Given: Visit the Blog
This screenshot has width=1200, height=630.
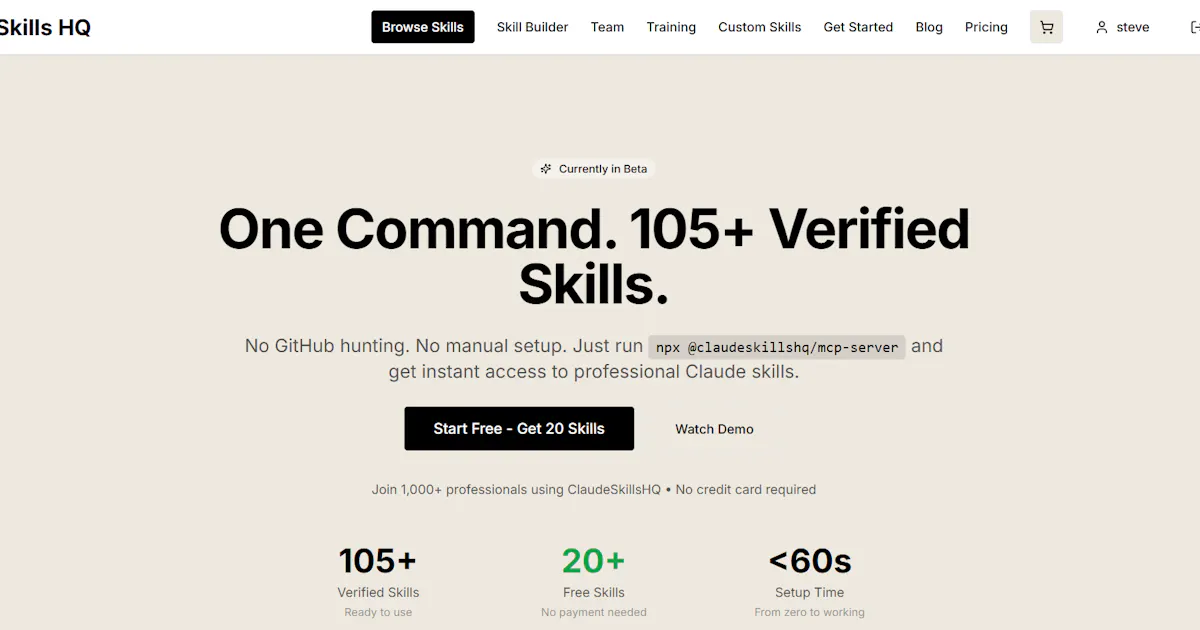Looking at the screenshot, I should pos(929,27).
